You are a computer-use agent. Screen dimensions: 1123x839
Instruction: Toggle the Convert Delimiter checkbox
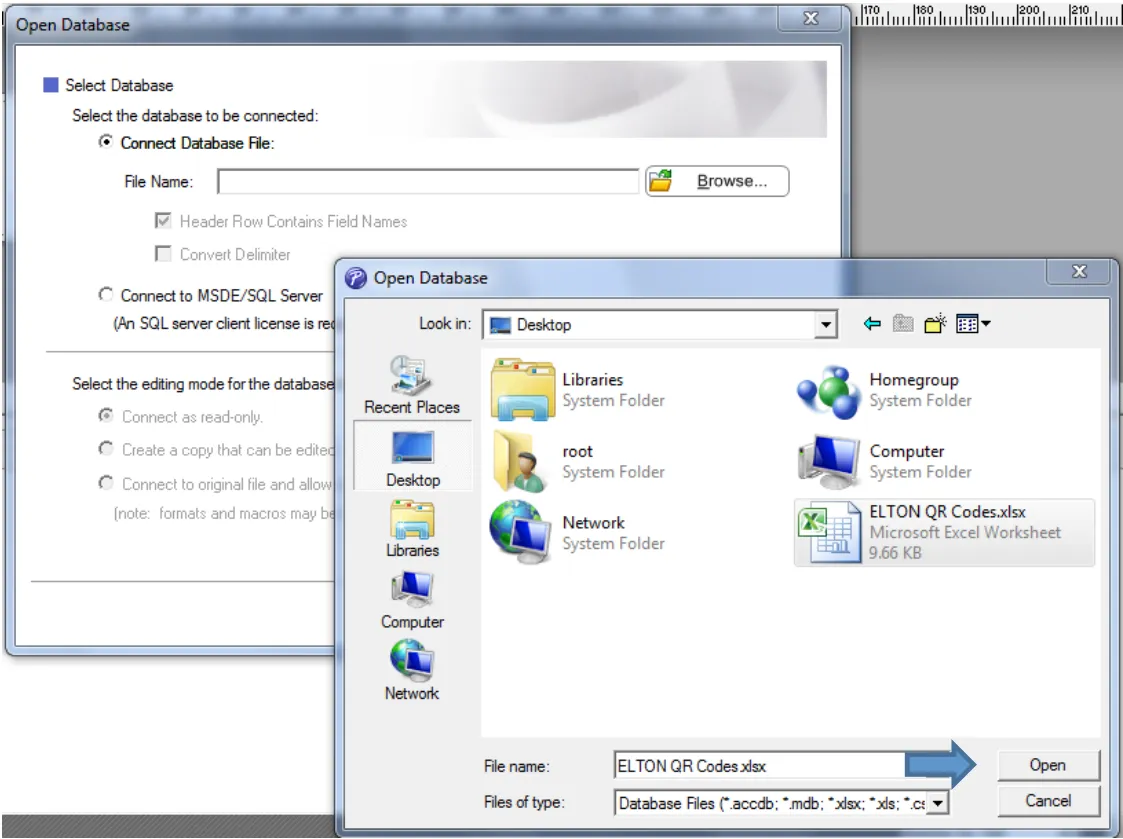pos(163,254)
